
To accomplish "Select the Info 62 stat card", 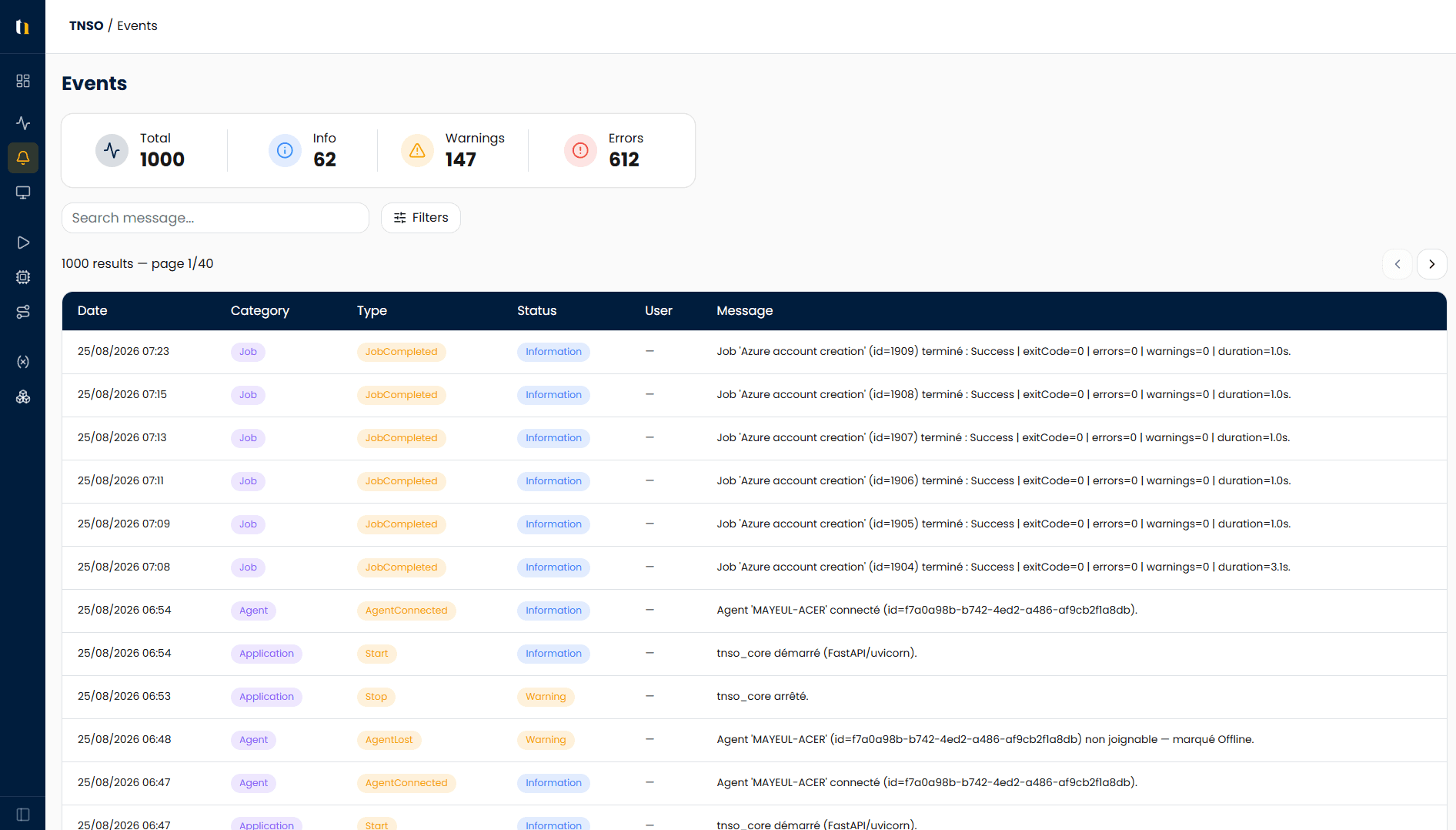I will tap(302, 150).
